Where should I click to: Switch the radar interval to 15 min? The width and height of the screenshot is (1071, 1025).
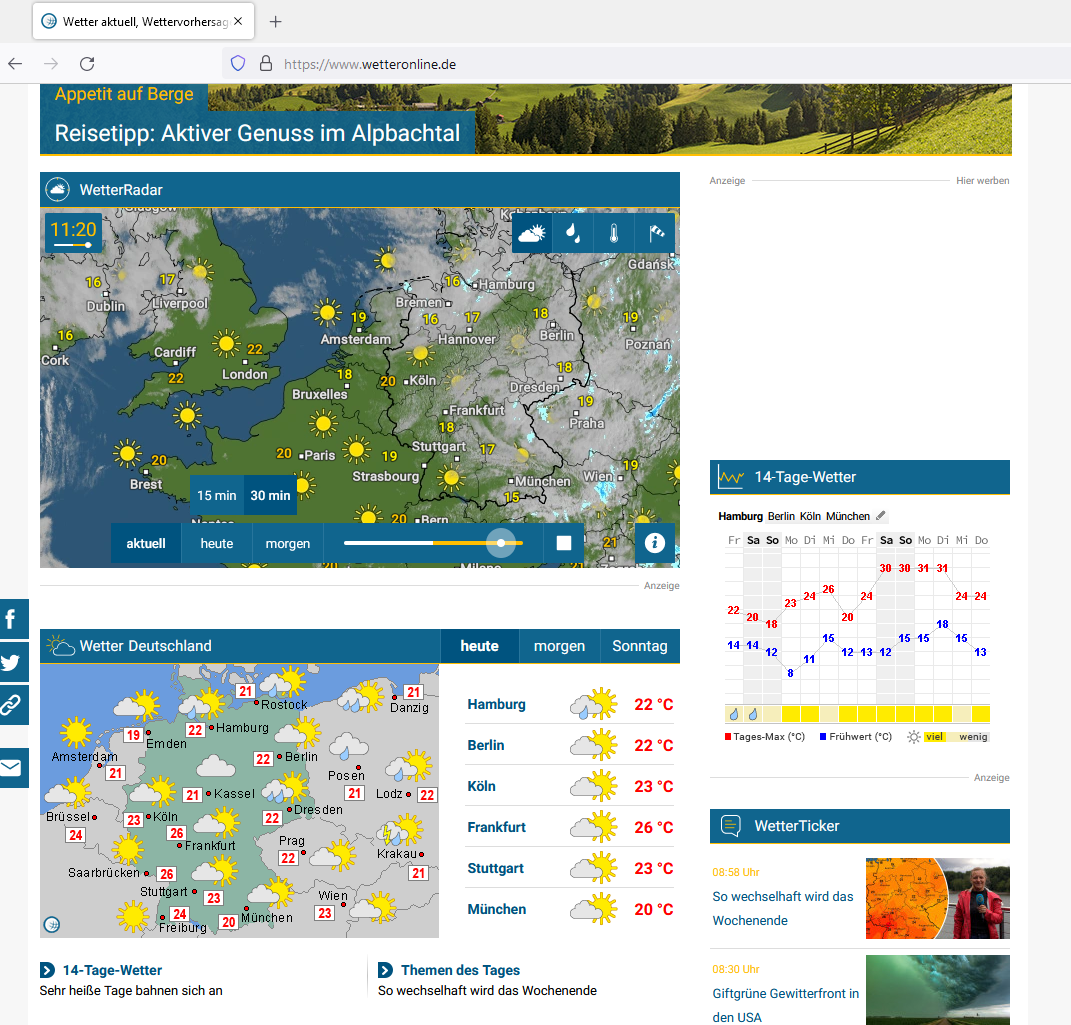[216, 495]
